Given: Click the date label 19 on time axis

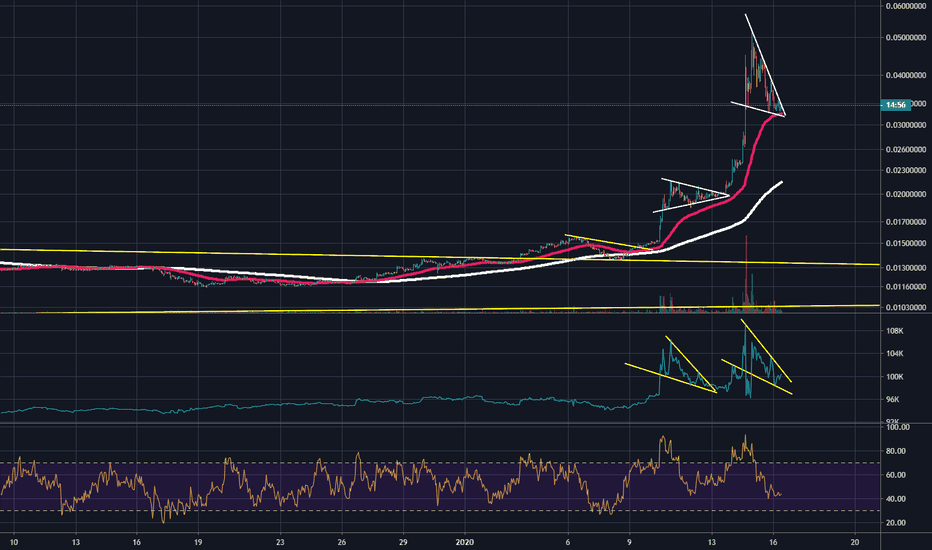Looking at the screenshot, I should [x=198, y=542].
